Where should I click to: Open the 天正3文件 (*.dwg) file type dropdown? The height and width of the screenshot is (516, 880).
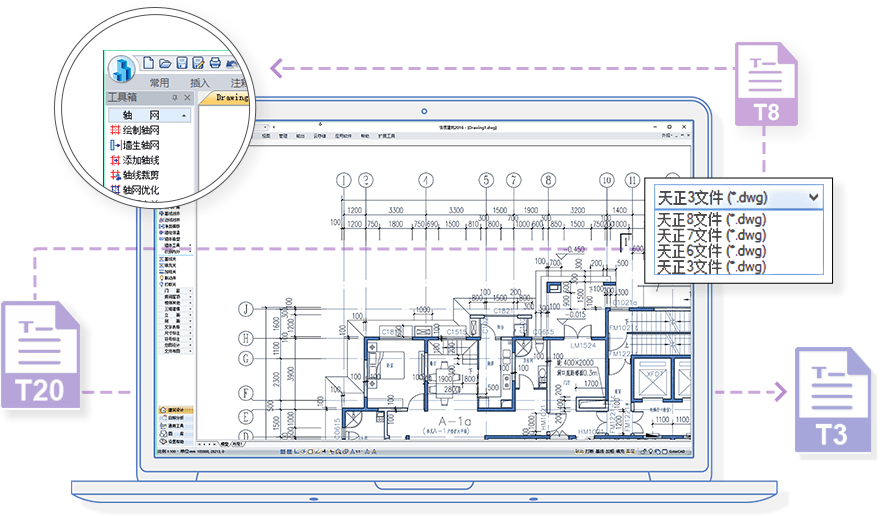tap(814, 197)
